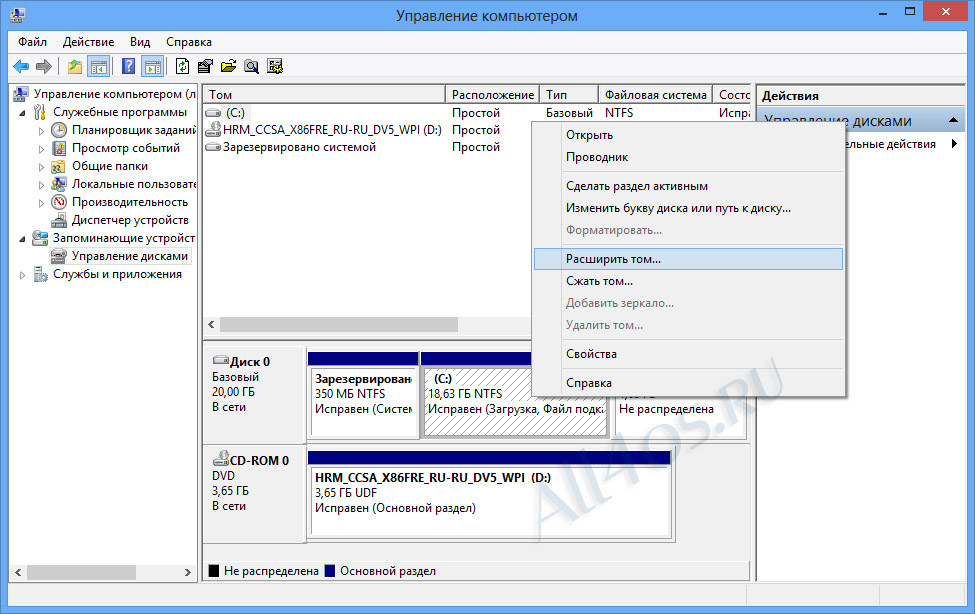Viewport: 975px width, 614px height.
Task: Select Проводник in the context menu
Action: [x=688, y=157]
